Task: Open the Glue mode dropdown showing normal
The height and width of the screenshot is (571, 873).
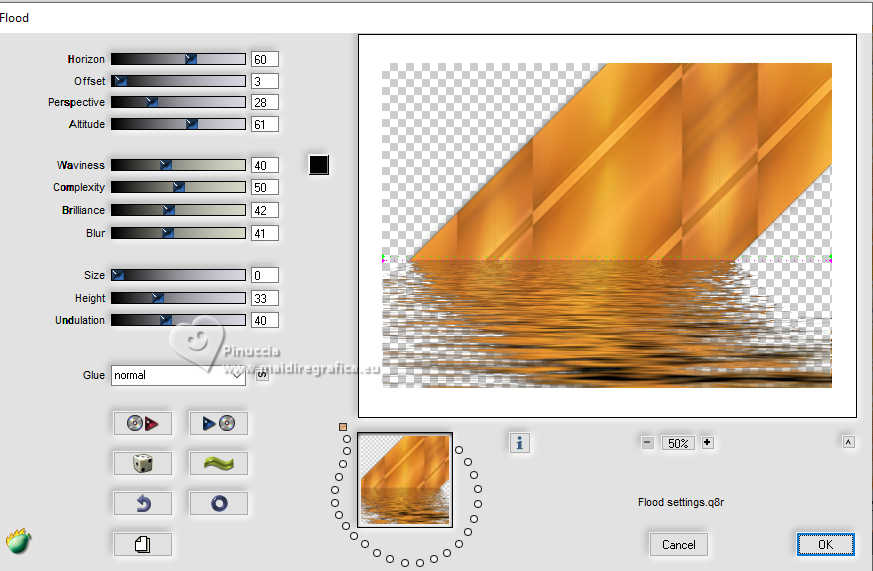Action: (x=178, y=375)
